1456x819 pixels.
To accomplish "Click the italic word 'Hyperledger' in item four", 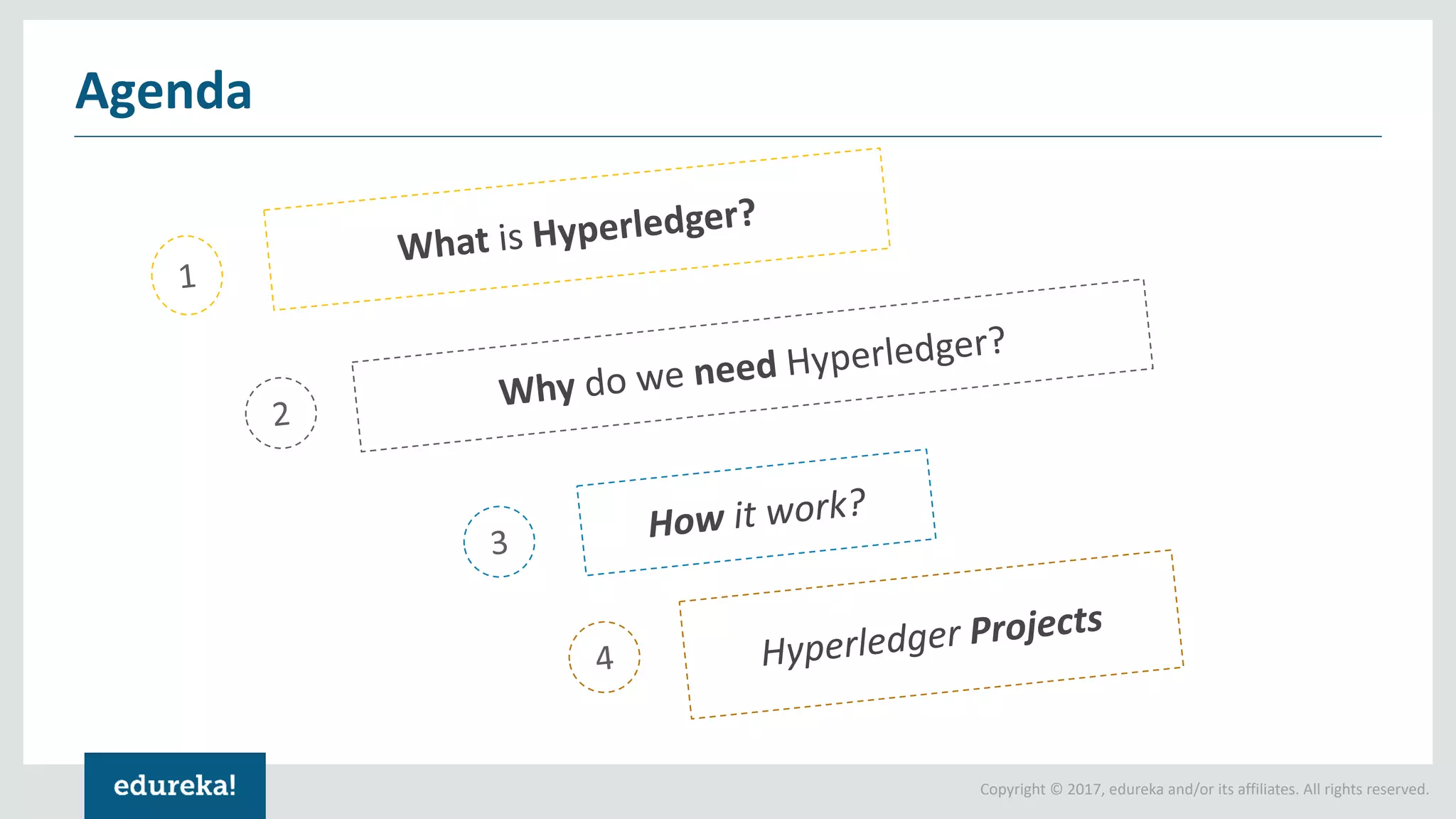I will (861, 643).
